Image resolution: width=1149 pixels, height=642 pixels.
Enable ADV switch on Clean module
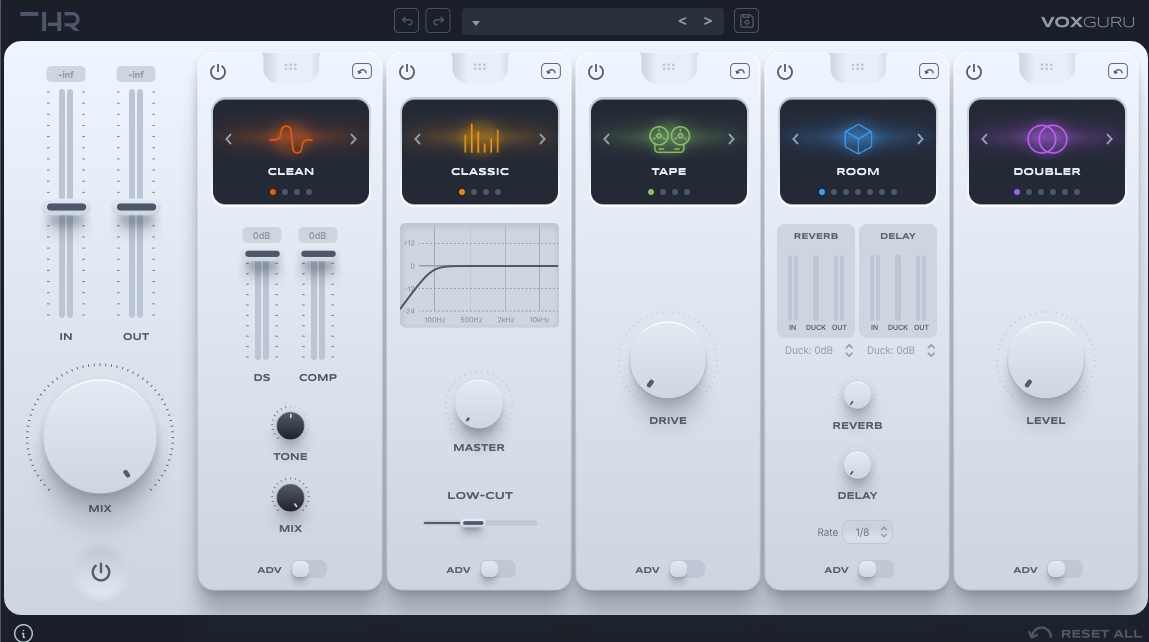(308, 569)
